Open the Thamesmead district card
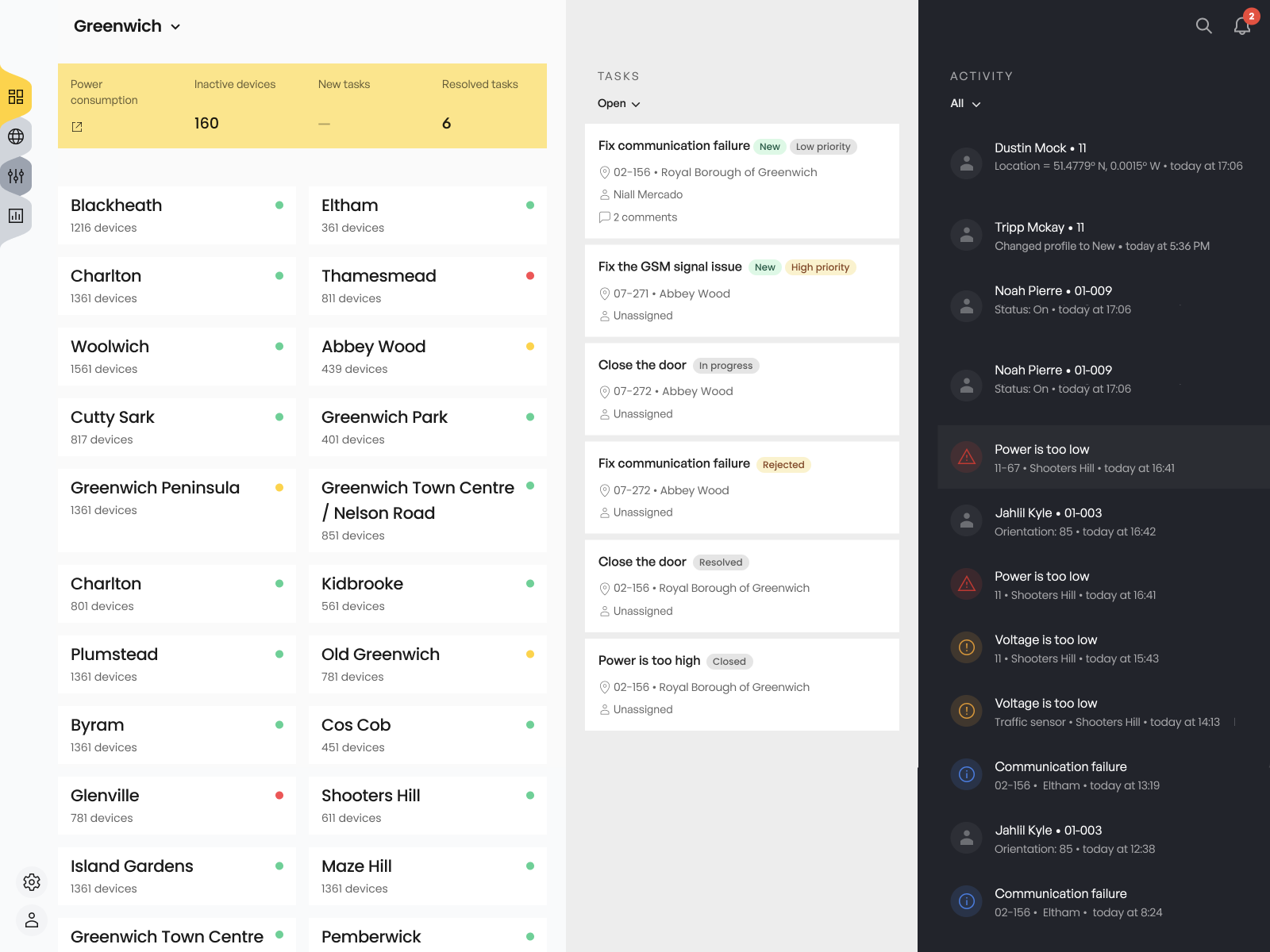The width and height of the screenshot is (1270, 952). (x=427, y=286)
